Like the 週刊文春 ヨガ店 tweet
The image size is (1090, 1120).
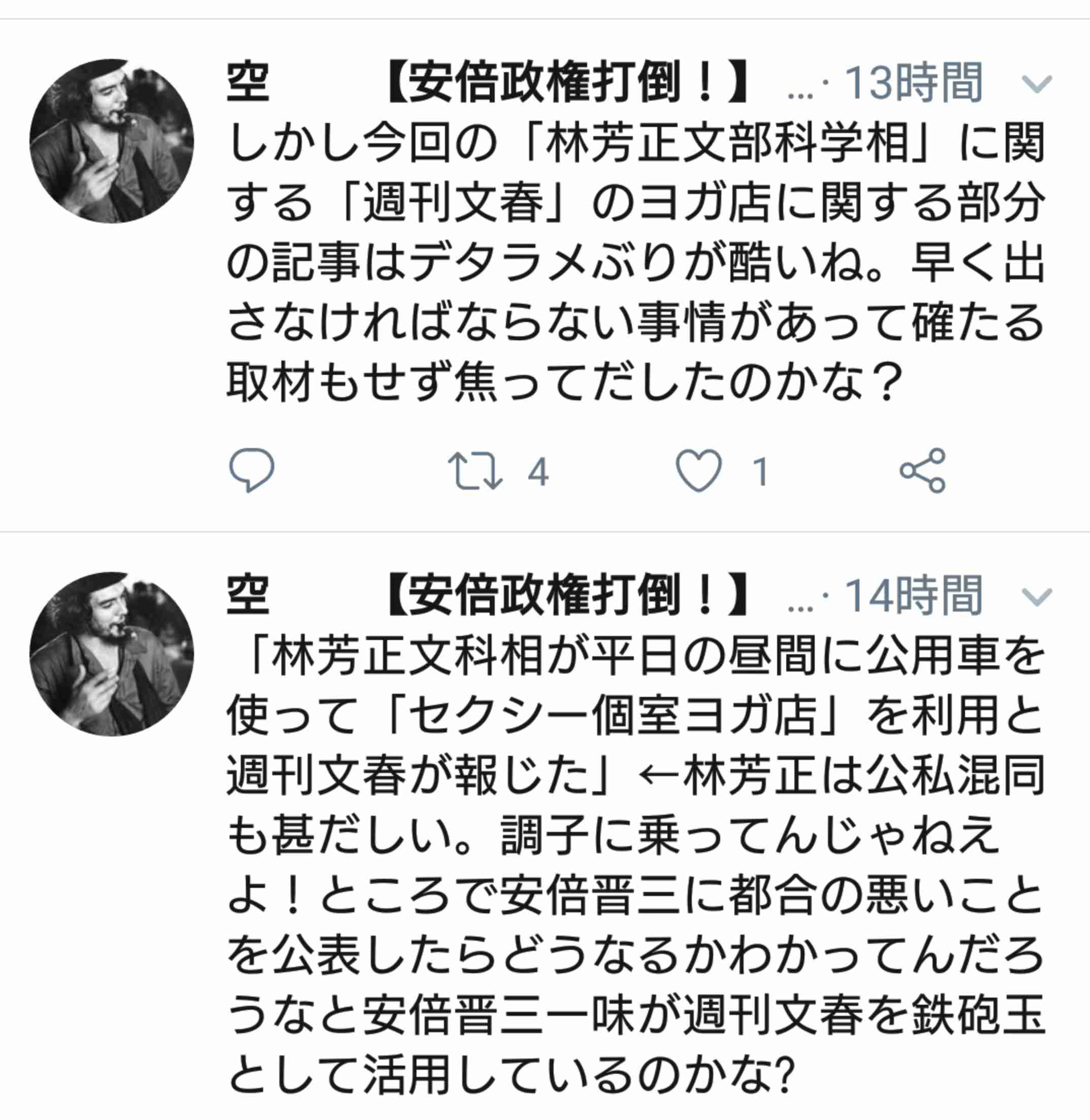698,471
